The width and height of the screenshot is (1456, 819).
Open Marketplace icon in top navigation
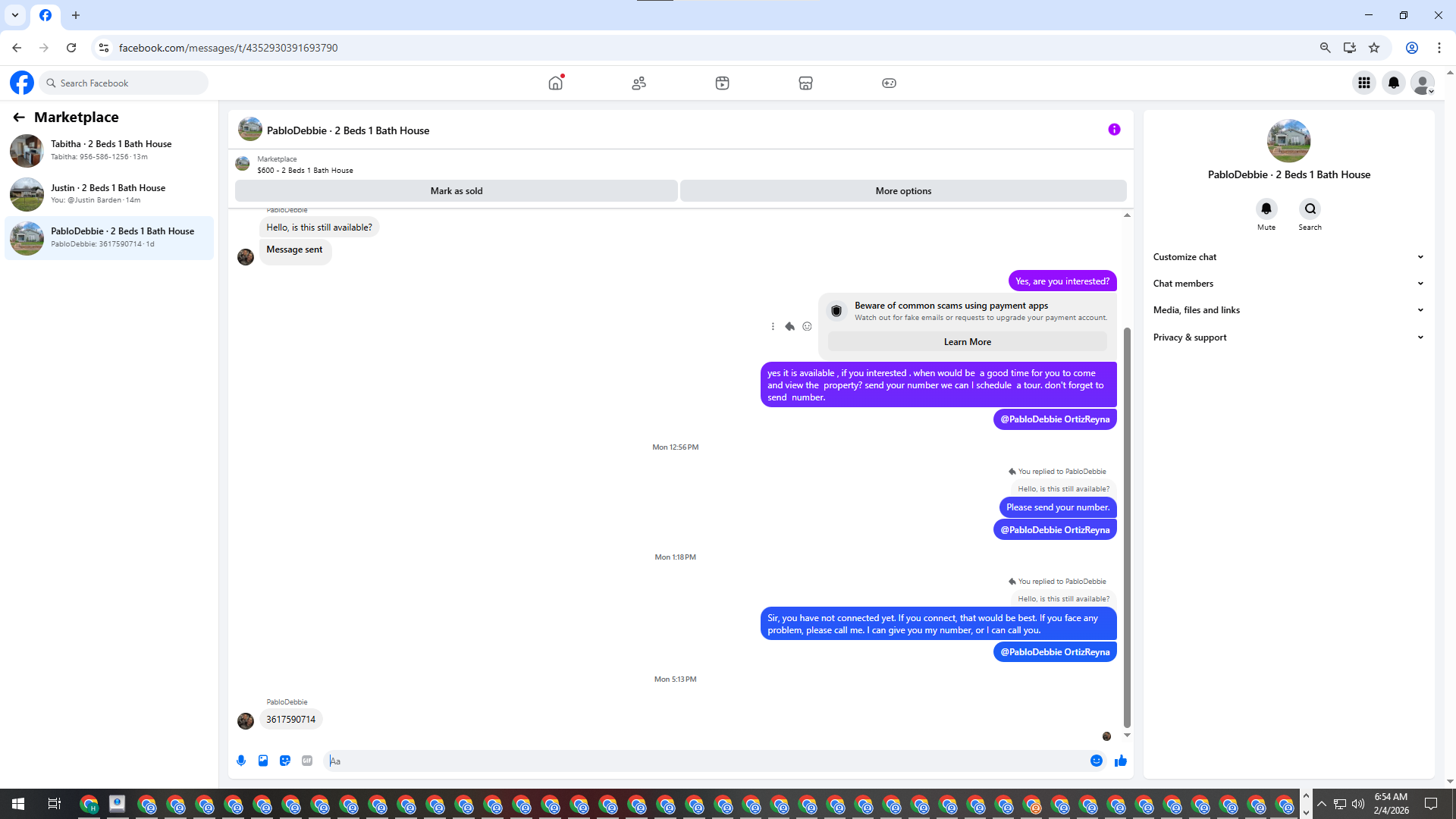pos(805,83)
